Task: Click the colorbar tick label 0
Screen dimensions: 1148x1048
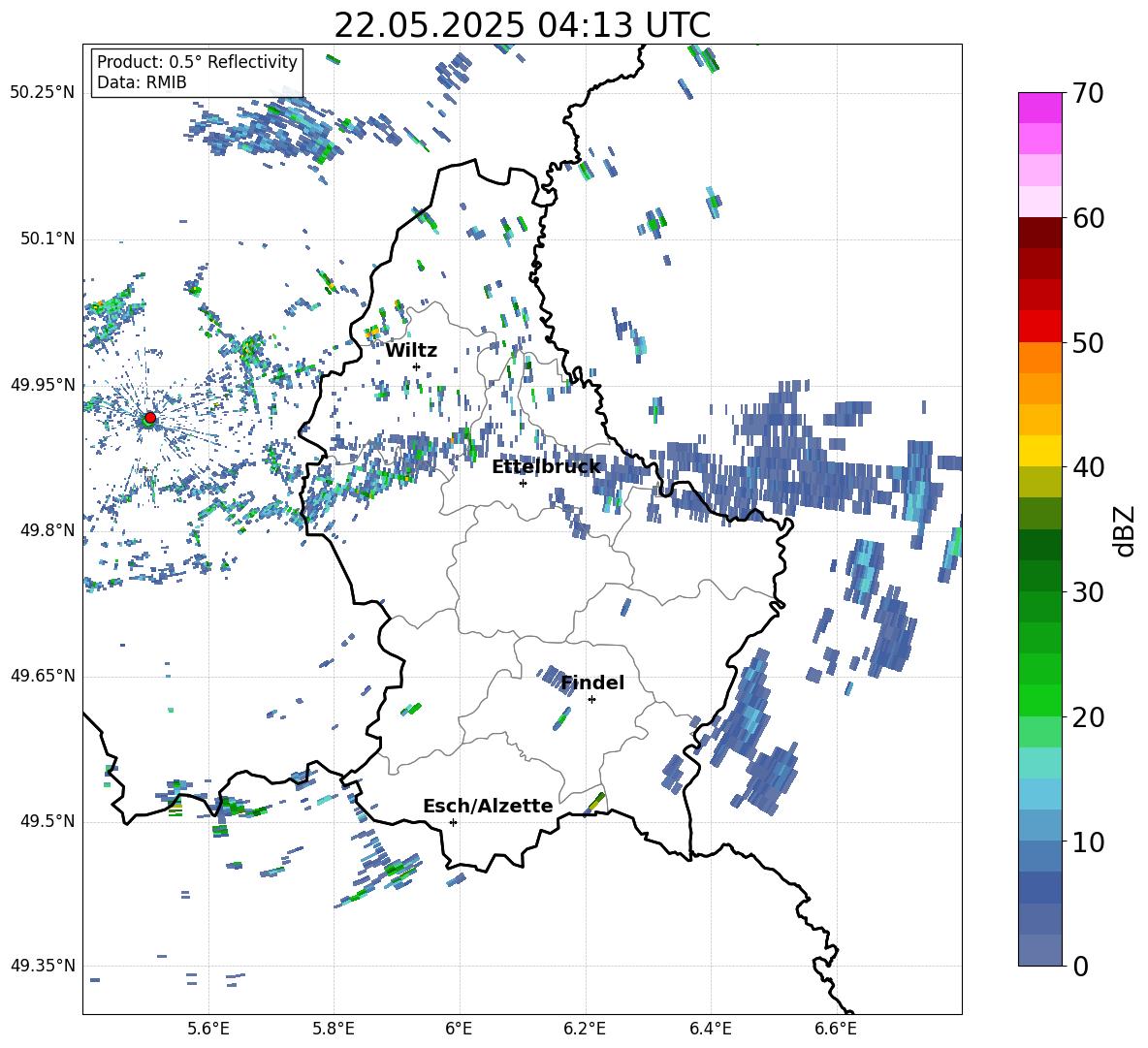Action: (1080, 966)
